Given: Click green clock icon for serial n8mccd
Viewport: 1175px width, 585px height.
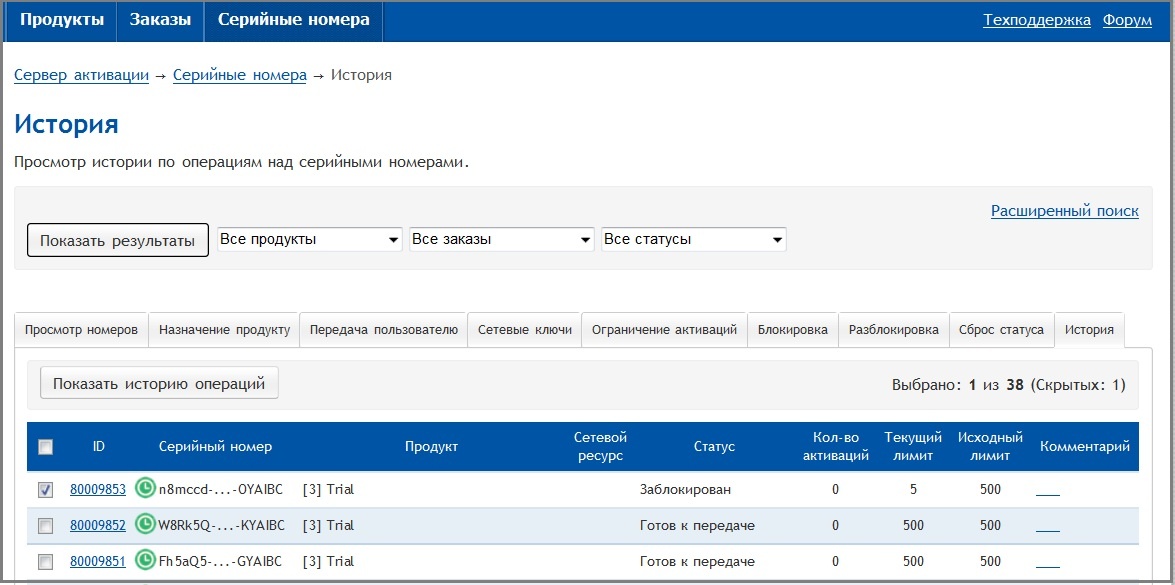Looking at the screenshot, I should (146, 489).
